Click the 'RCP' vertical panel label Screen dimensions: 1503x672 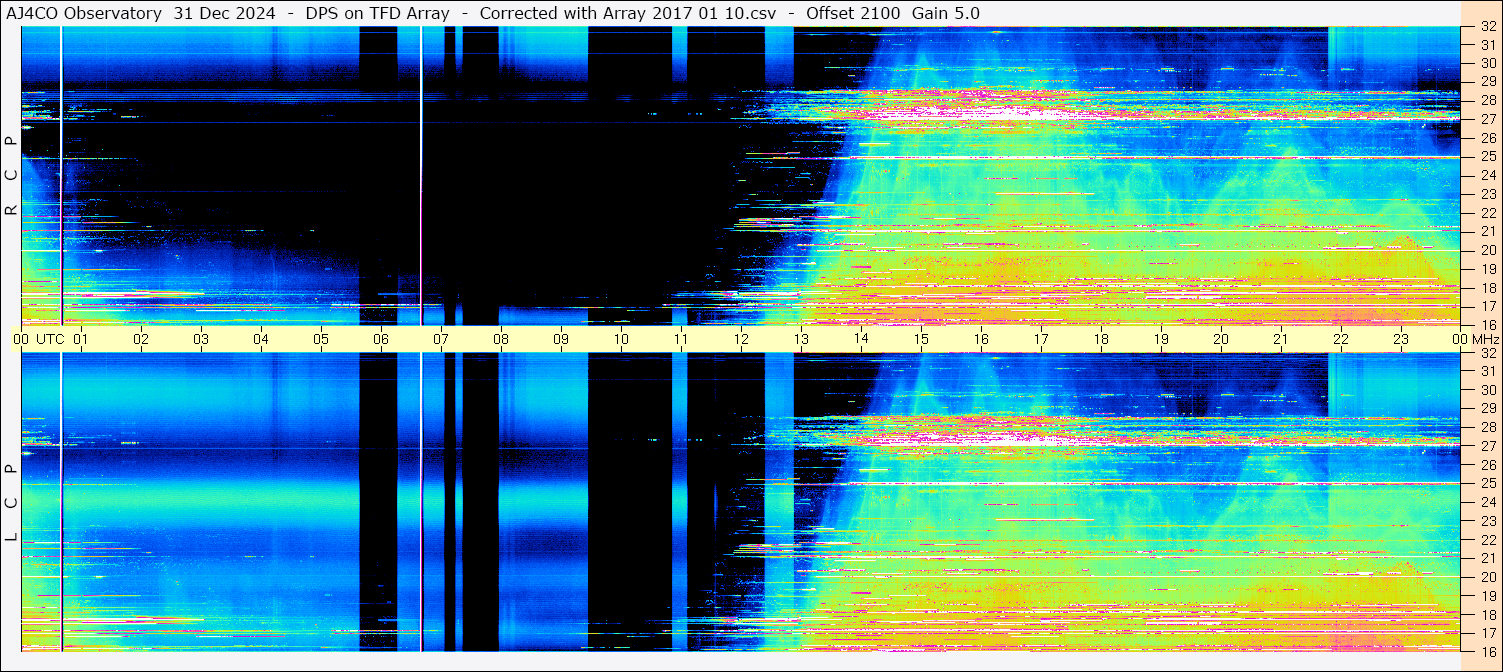[12, 176]
